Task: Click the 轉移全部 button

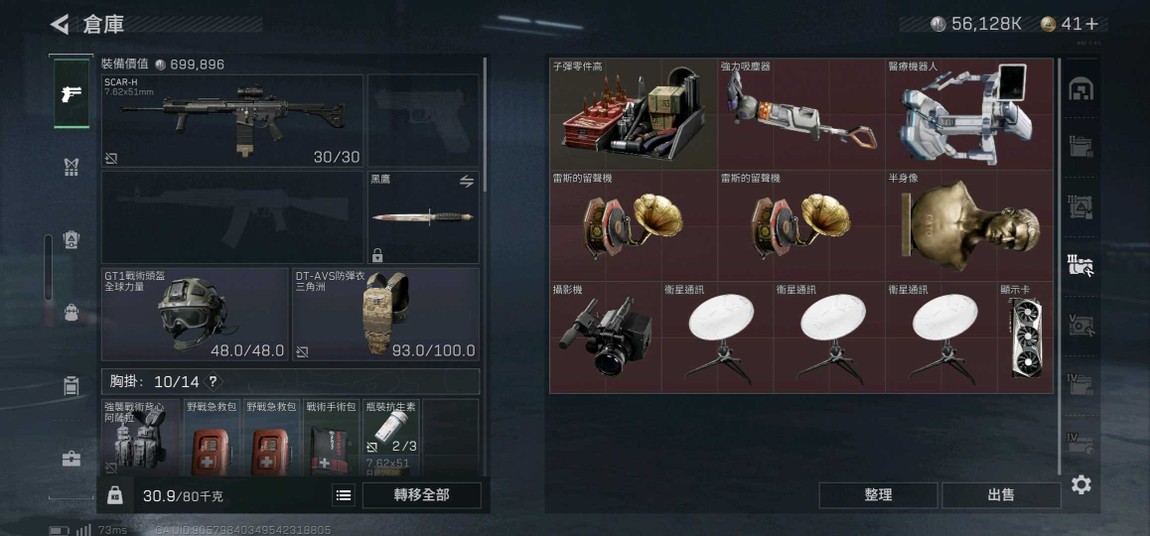Action: (422, 495)
